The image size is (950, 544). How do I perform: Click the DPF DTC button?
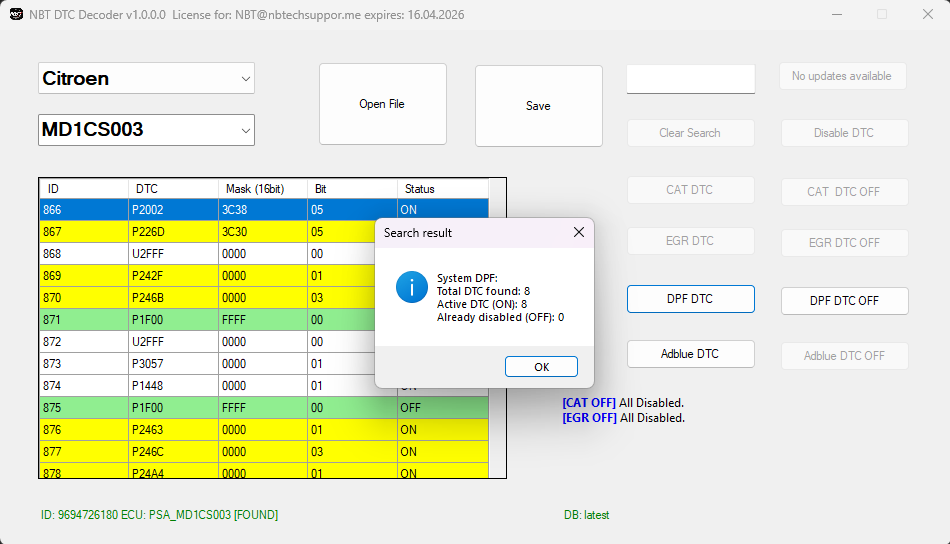point(691,299)
